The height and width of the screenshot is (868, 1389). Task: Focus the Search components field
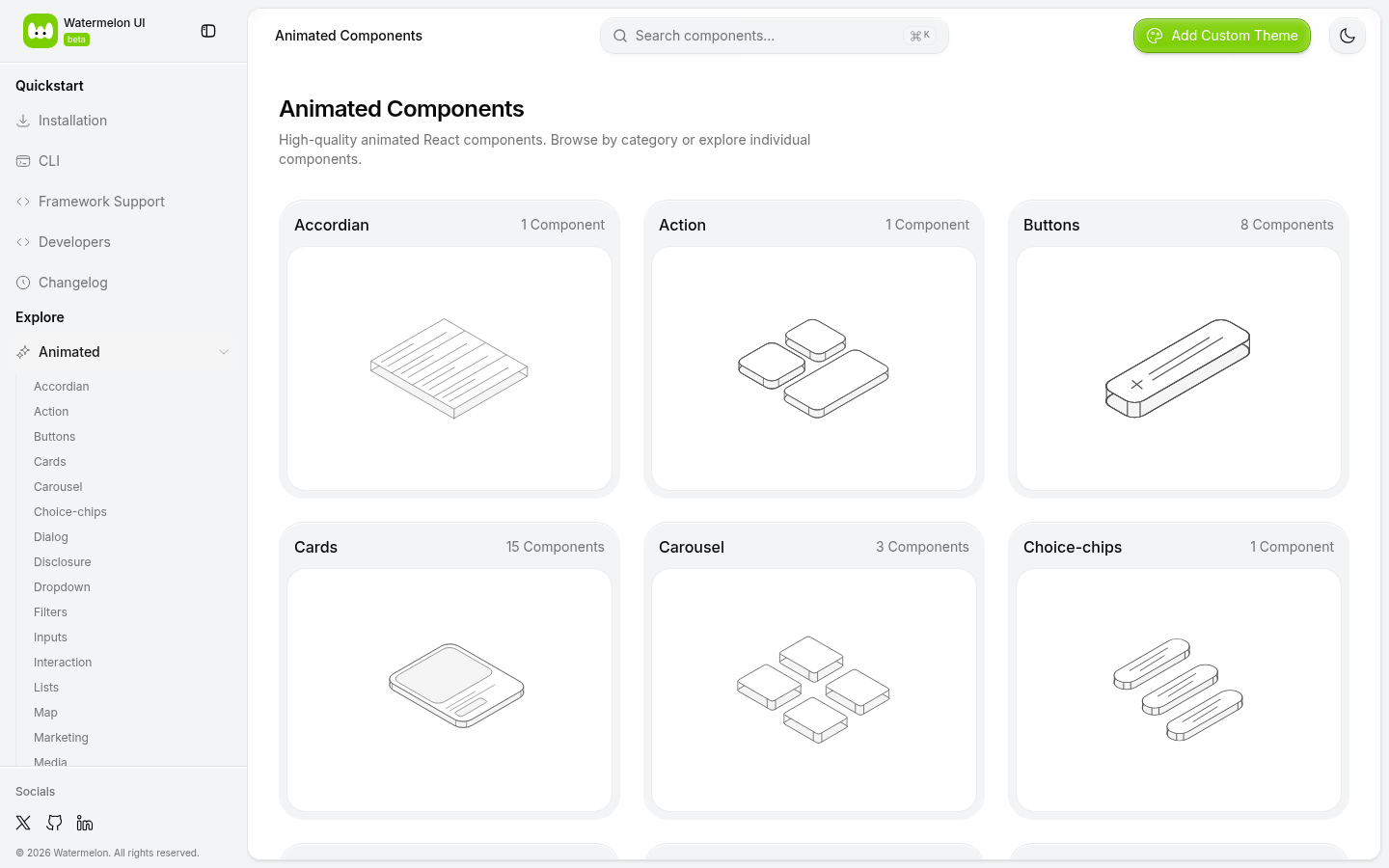[774, 36]
